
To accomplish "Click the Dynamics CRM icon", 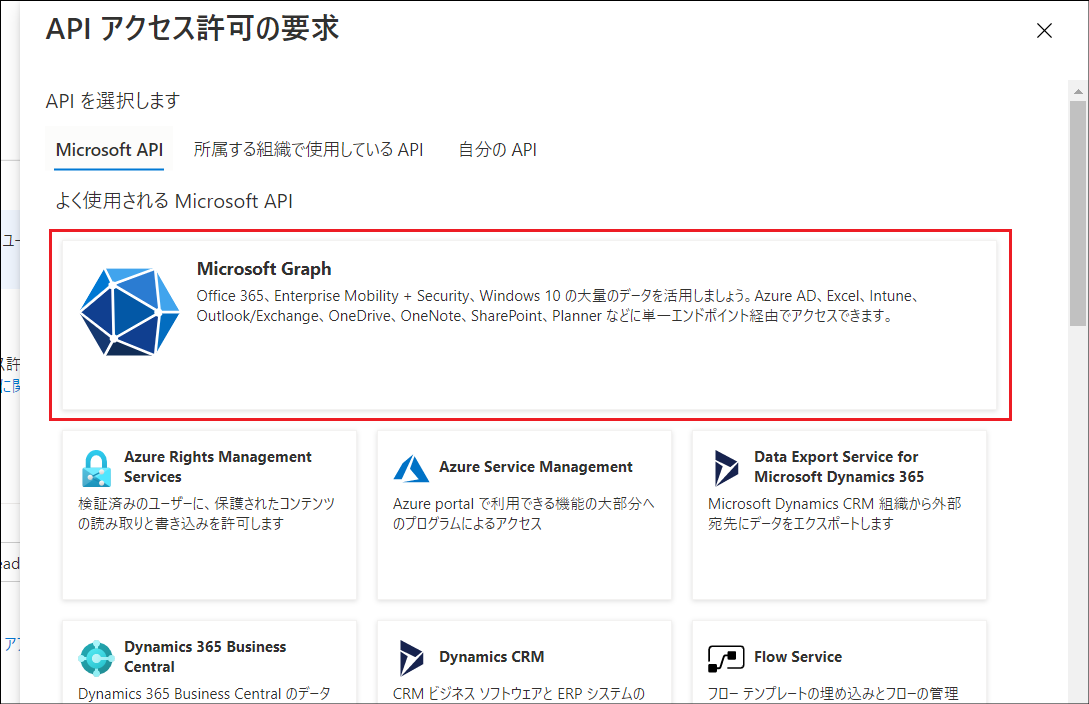I will coord(411,658).
